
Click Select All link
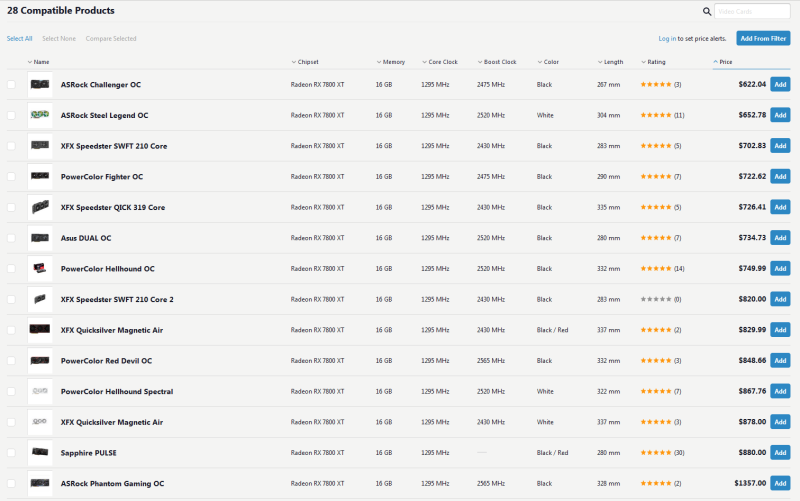coord(19,38)
